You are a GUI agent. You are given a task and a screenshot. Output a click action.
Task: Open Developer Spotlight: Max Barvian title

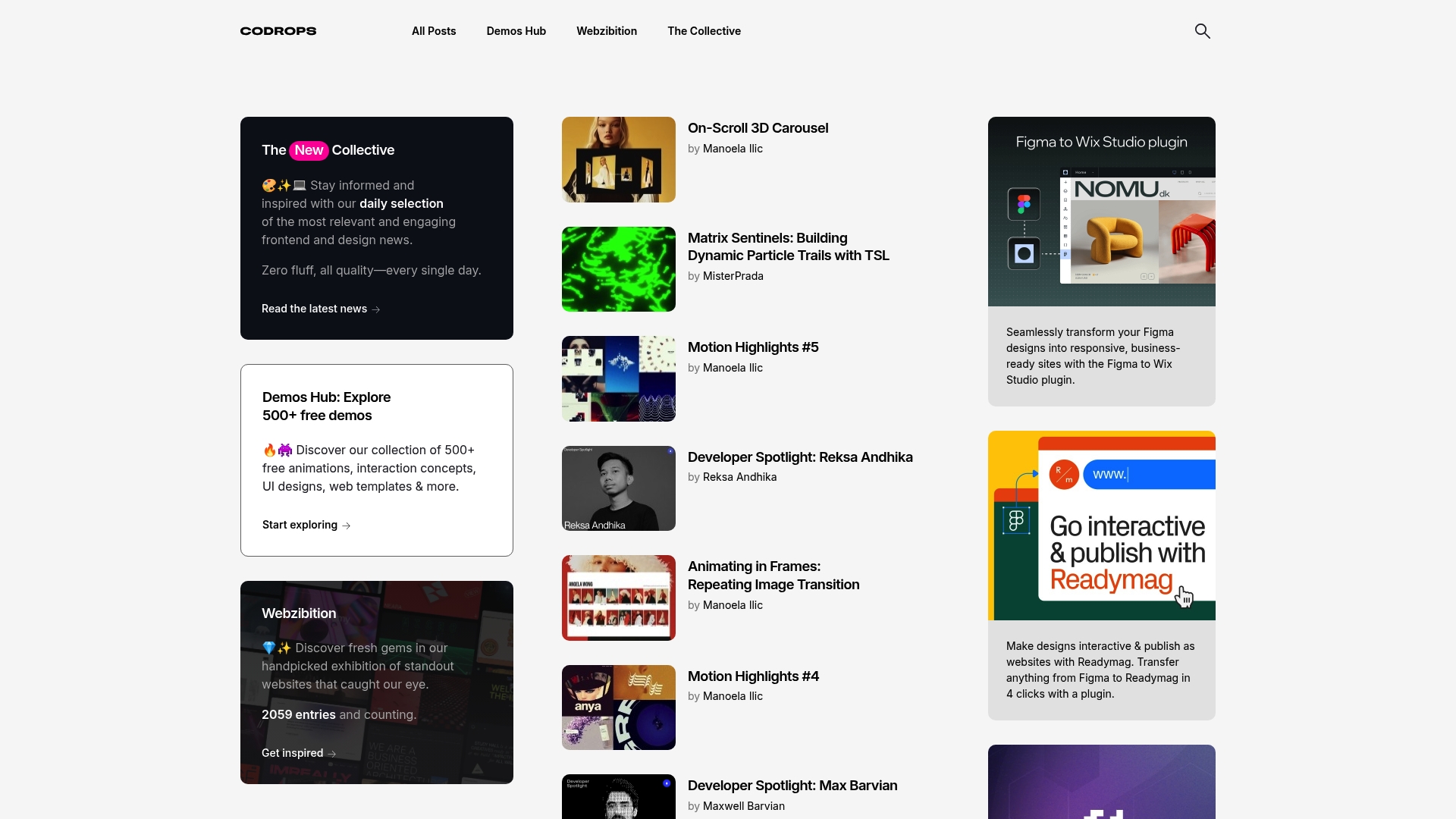click(792, 786)
